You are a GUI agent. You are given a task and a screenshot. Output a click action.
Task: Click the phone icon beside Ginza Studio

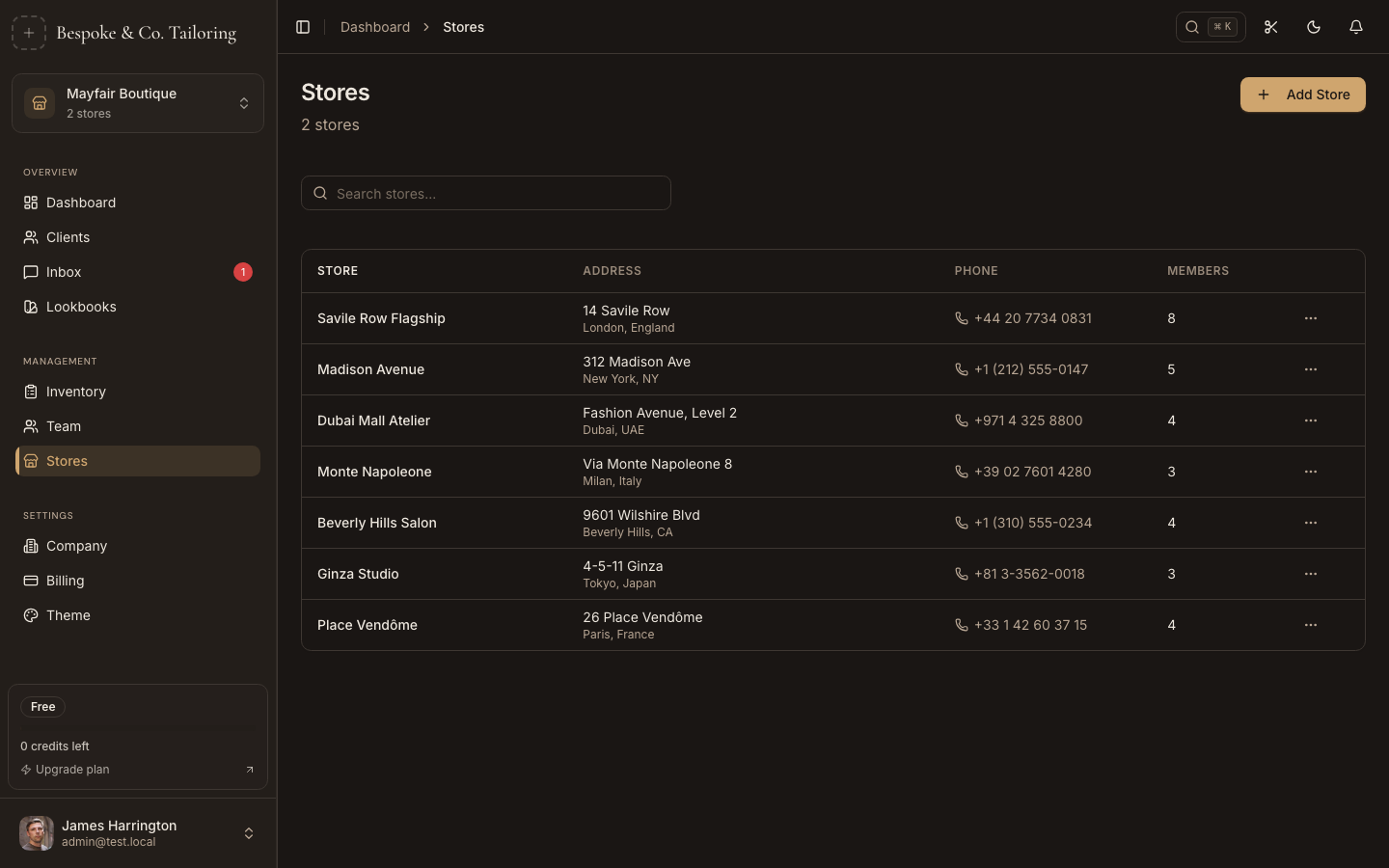960,574
